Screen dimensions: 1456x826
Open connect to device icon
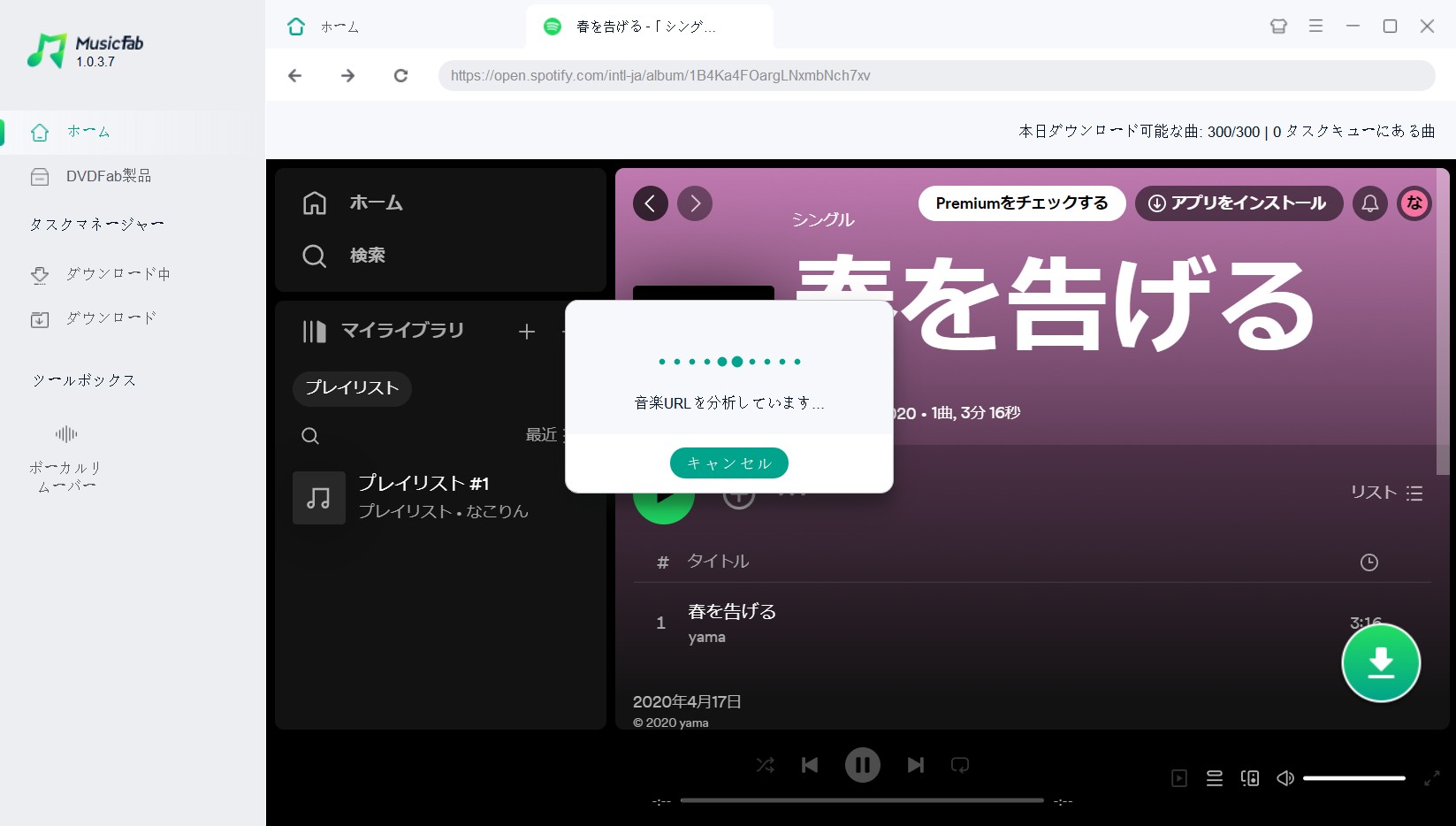click(x=1250, y=778)
